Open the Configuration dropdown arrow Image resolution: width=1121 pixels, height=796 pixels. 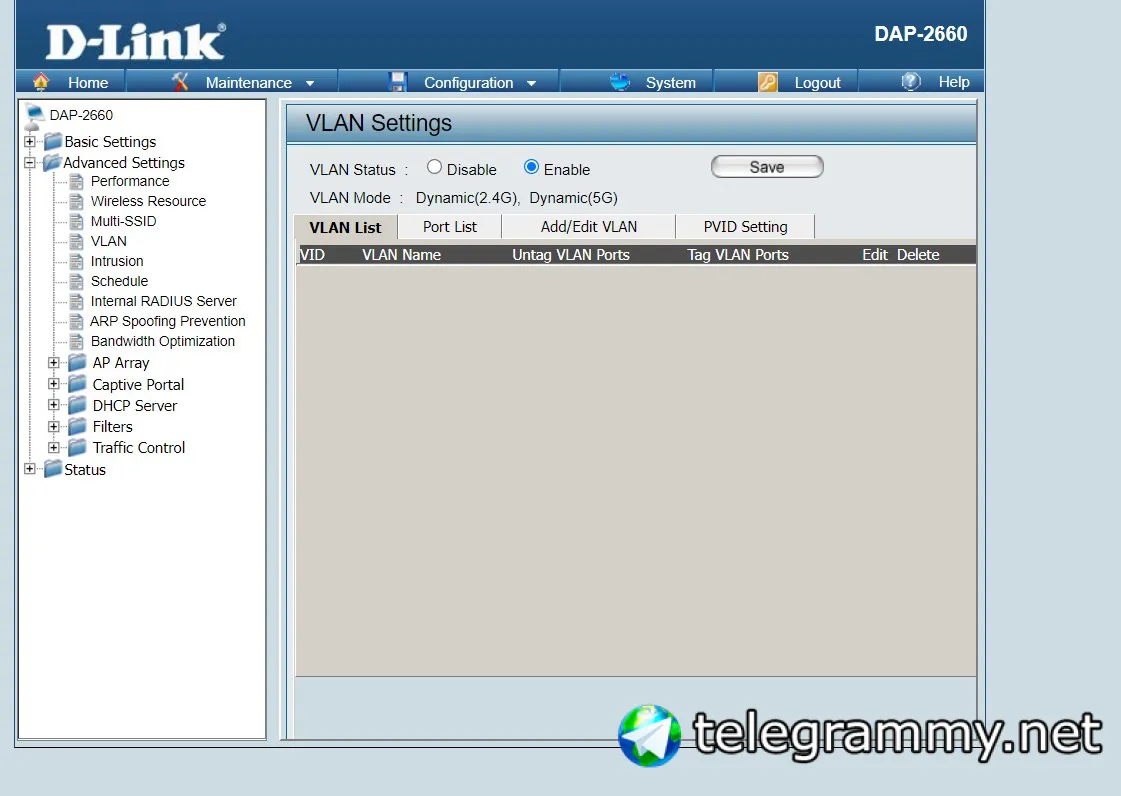coord(531,84)
